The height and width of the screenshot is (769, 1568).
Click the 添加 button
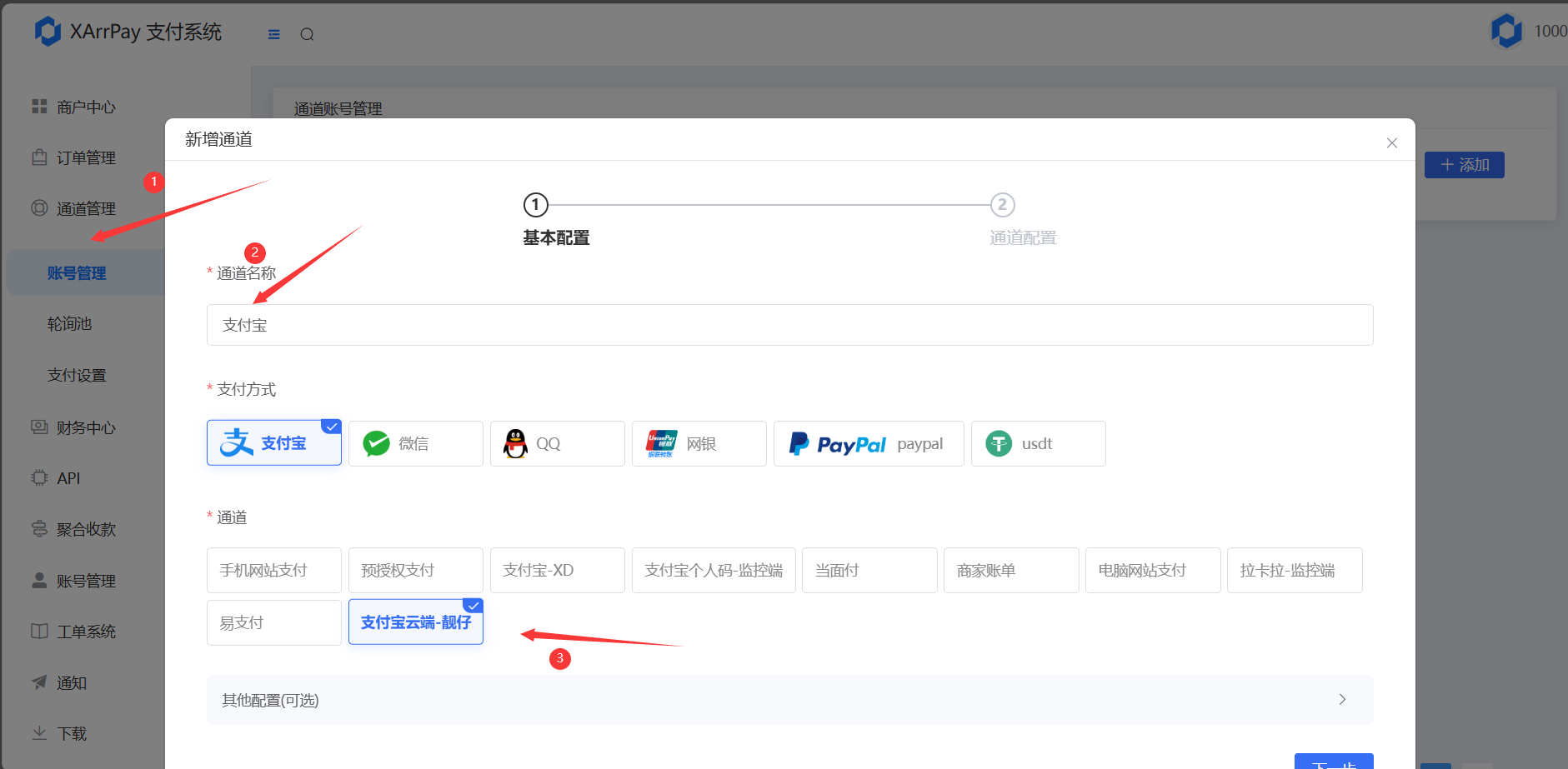1464,164
